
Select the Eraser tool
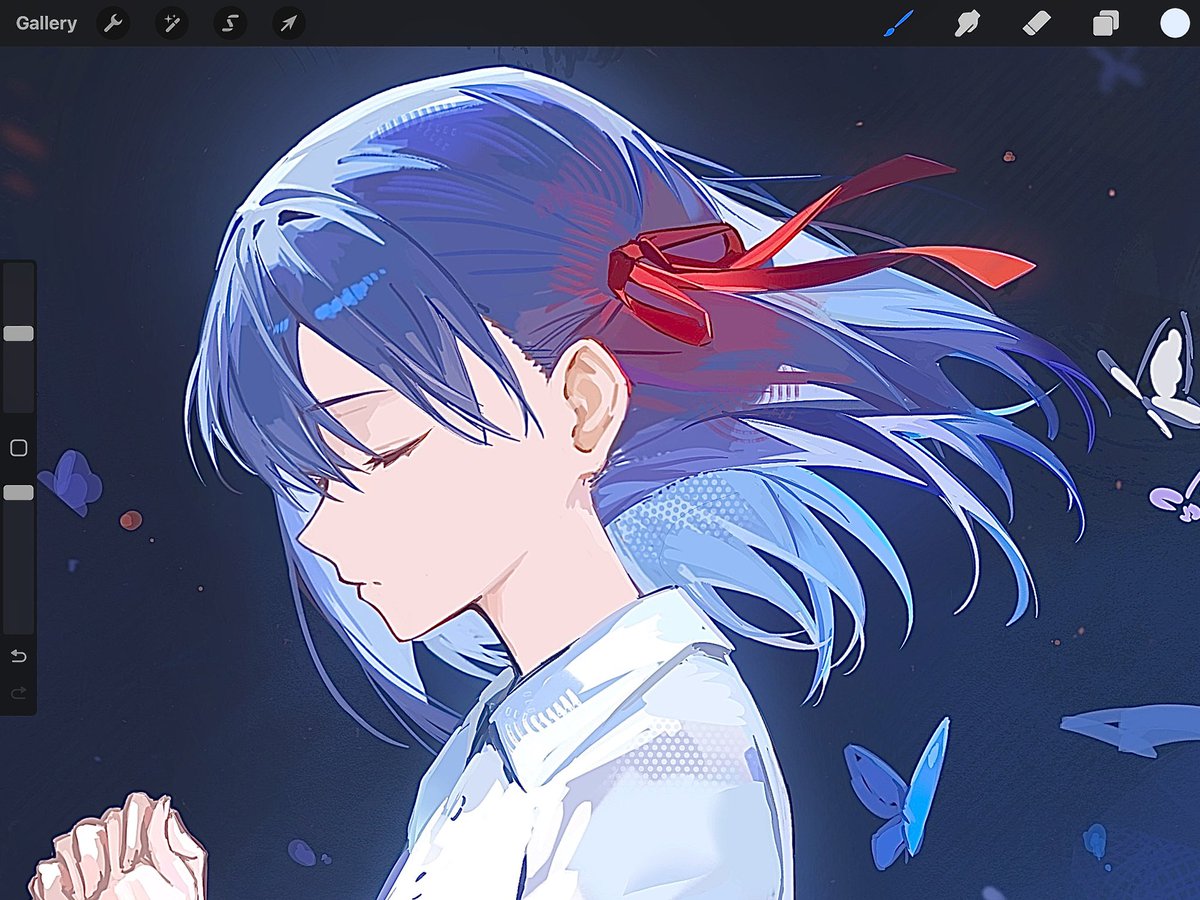(x=1034, y=23)
